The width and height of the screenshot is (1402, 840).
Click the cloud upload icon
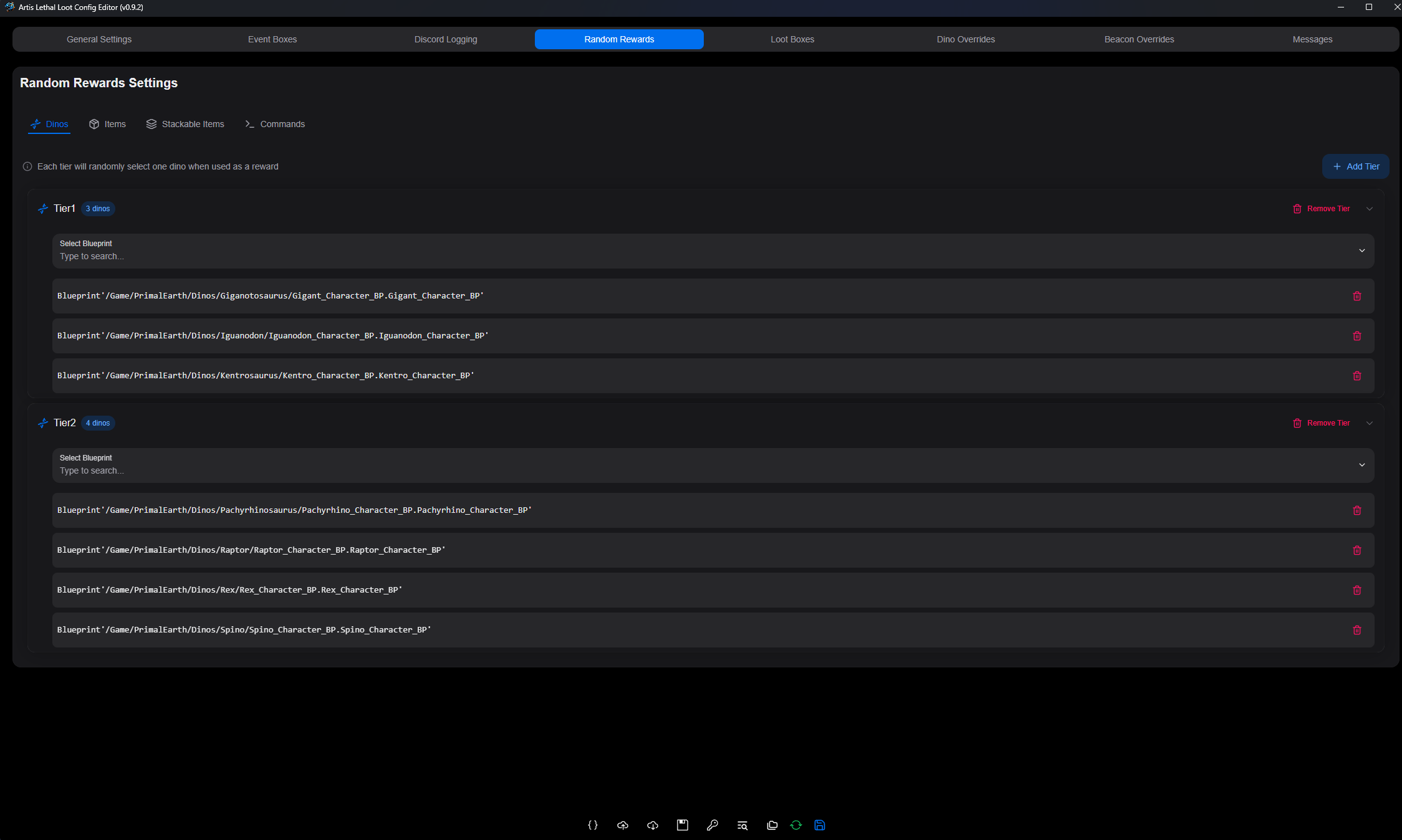click(622, 825)
